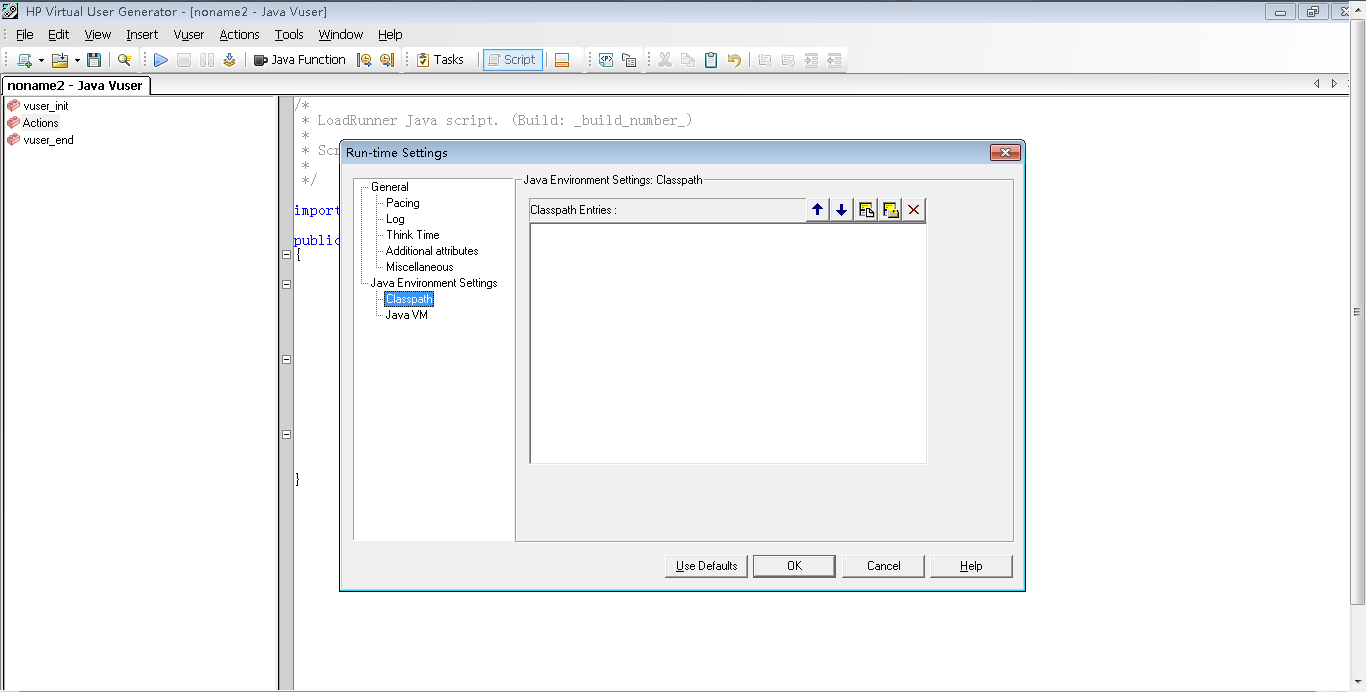
Task: Click the Paste clipboard icon
Action: pos(711,60)
